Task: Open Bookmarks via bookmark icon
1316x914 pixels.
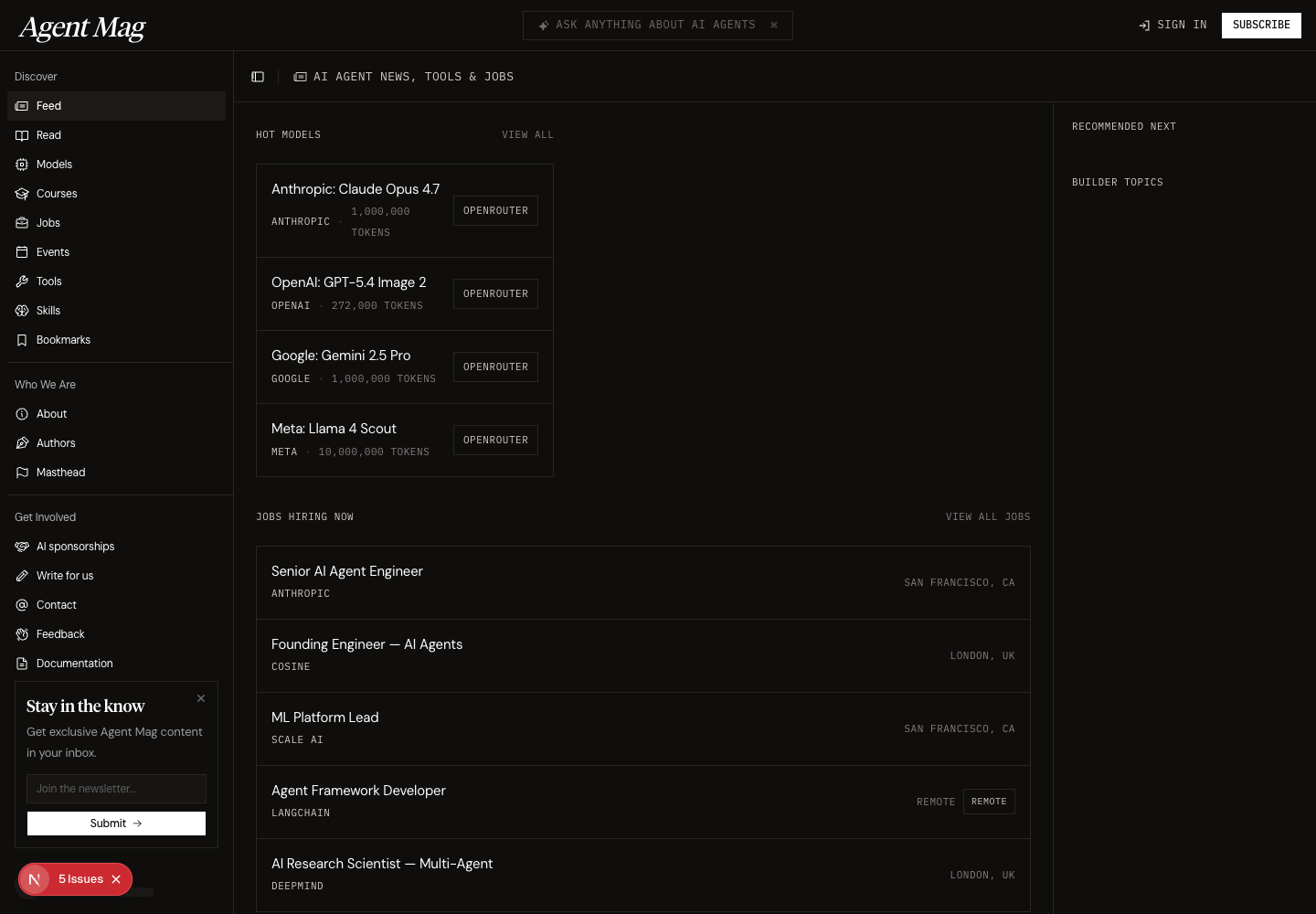Action: pos(22,340)
